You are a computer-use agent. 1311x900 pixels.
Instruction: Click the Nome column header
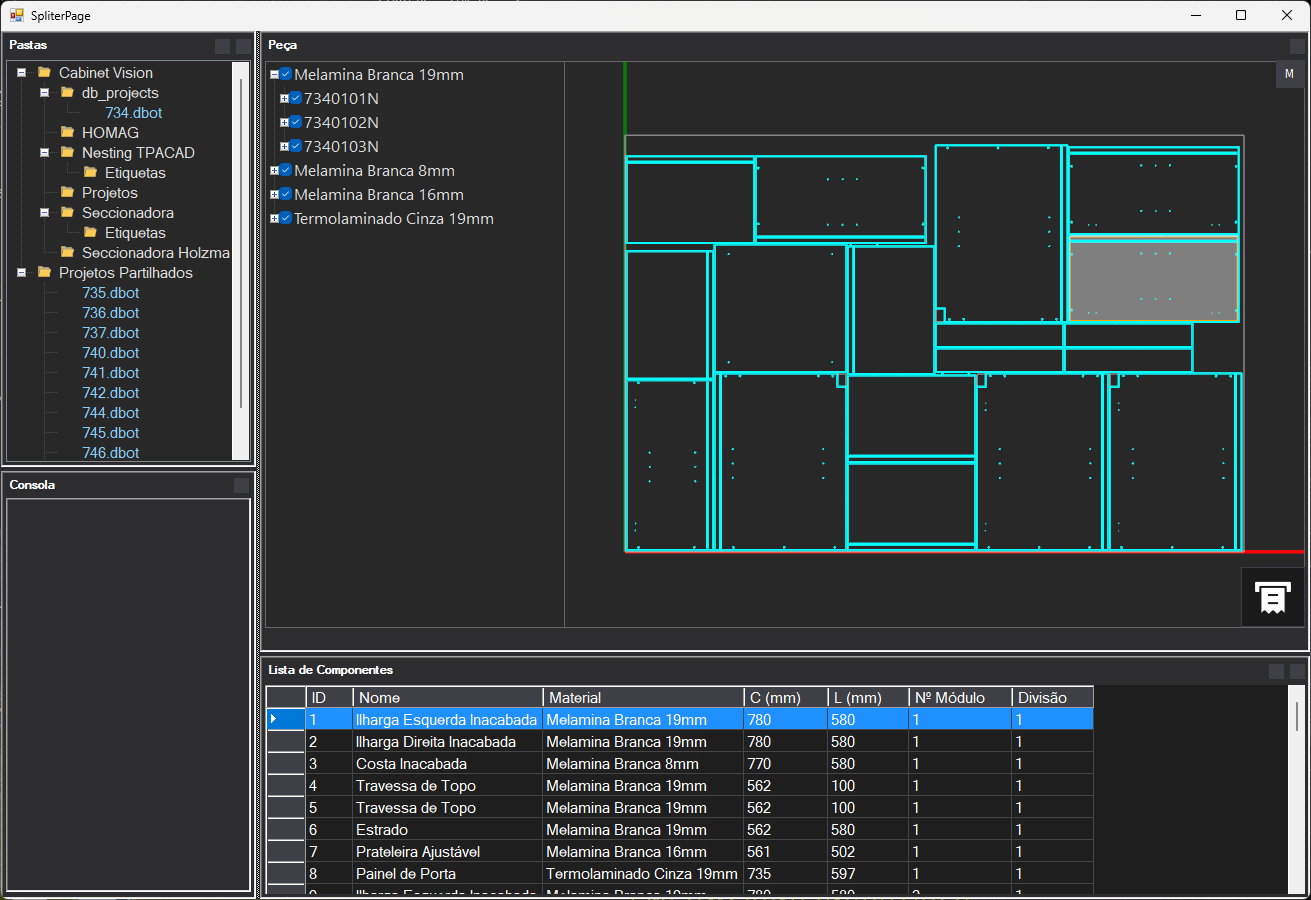click(x=448, y=697)
